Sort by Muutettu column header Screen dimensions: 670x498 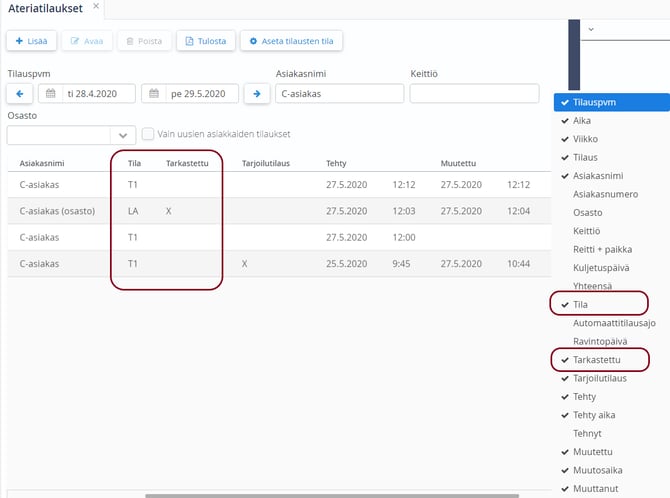point(458,163)
